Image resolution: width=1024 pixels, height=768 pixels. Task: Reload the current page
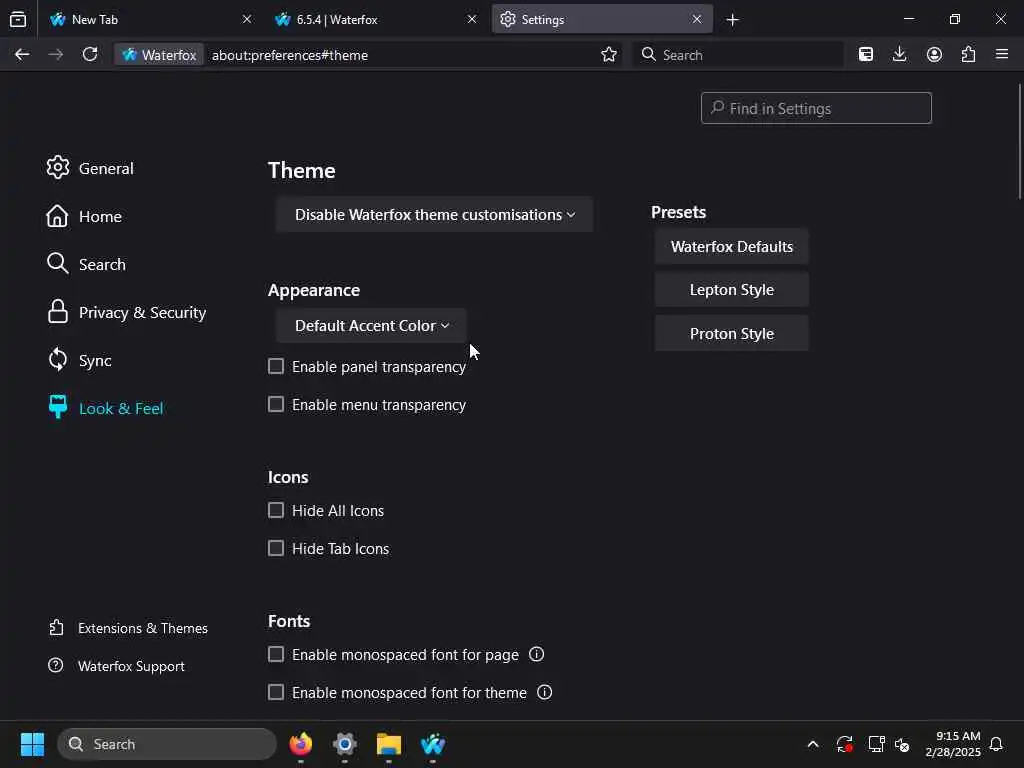coord(90,55)
